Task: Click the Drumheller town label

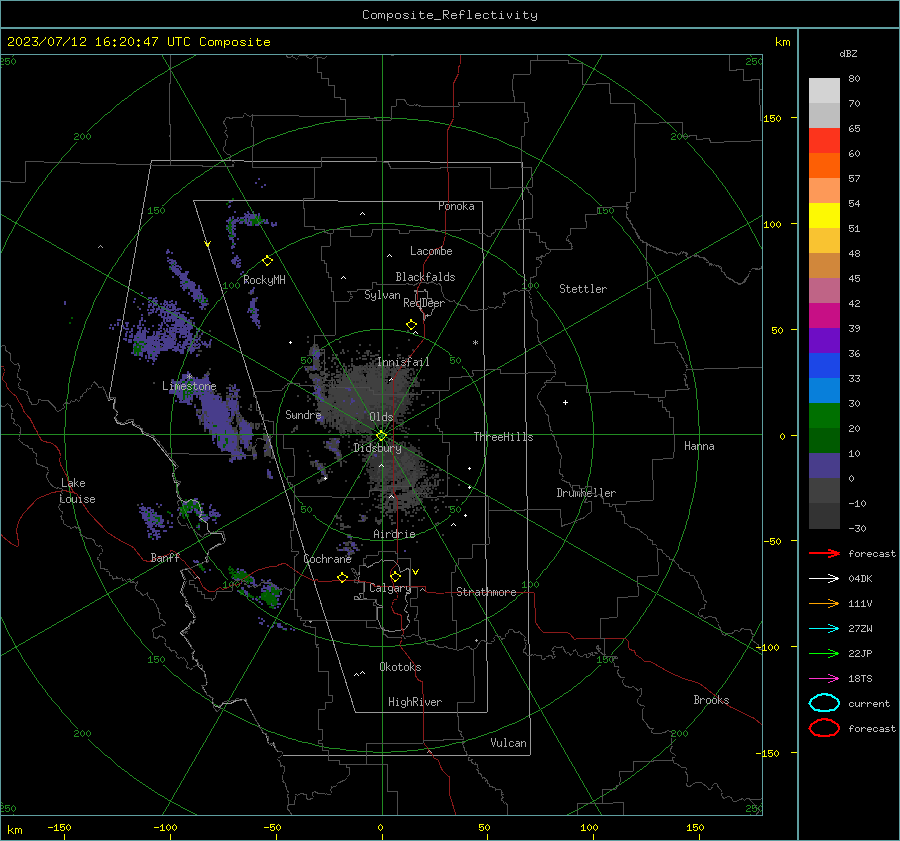Action: (586, 493)
